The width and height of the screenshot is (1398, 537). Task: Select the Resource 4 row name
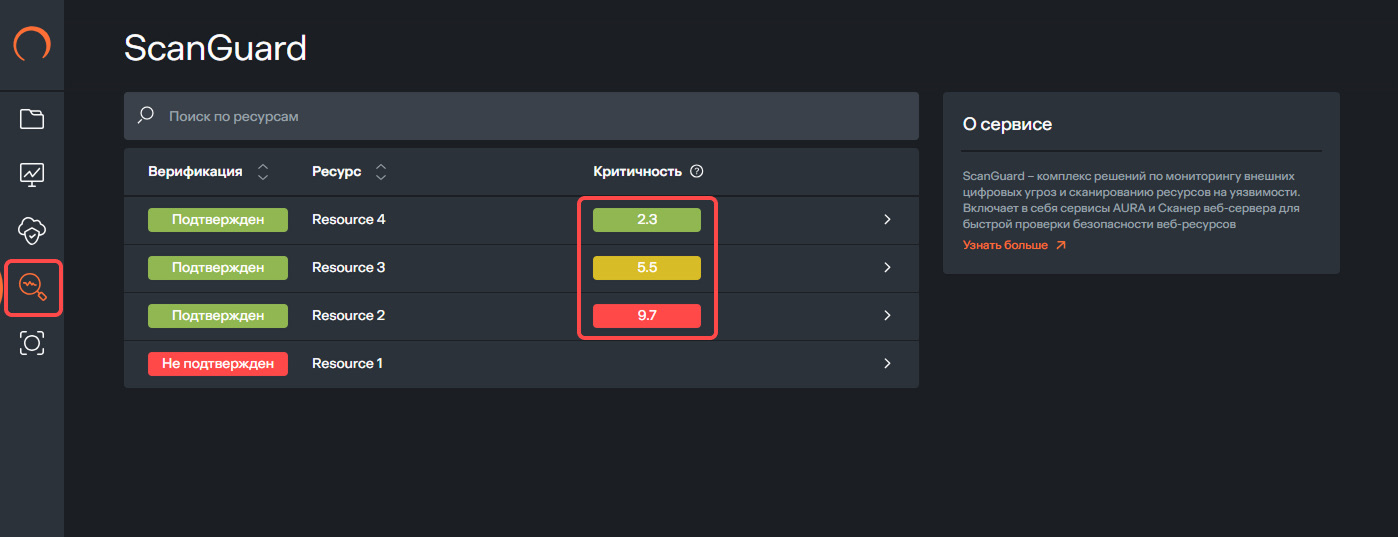(348, 219)
